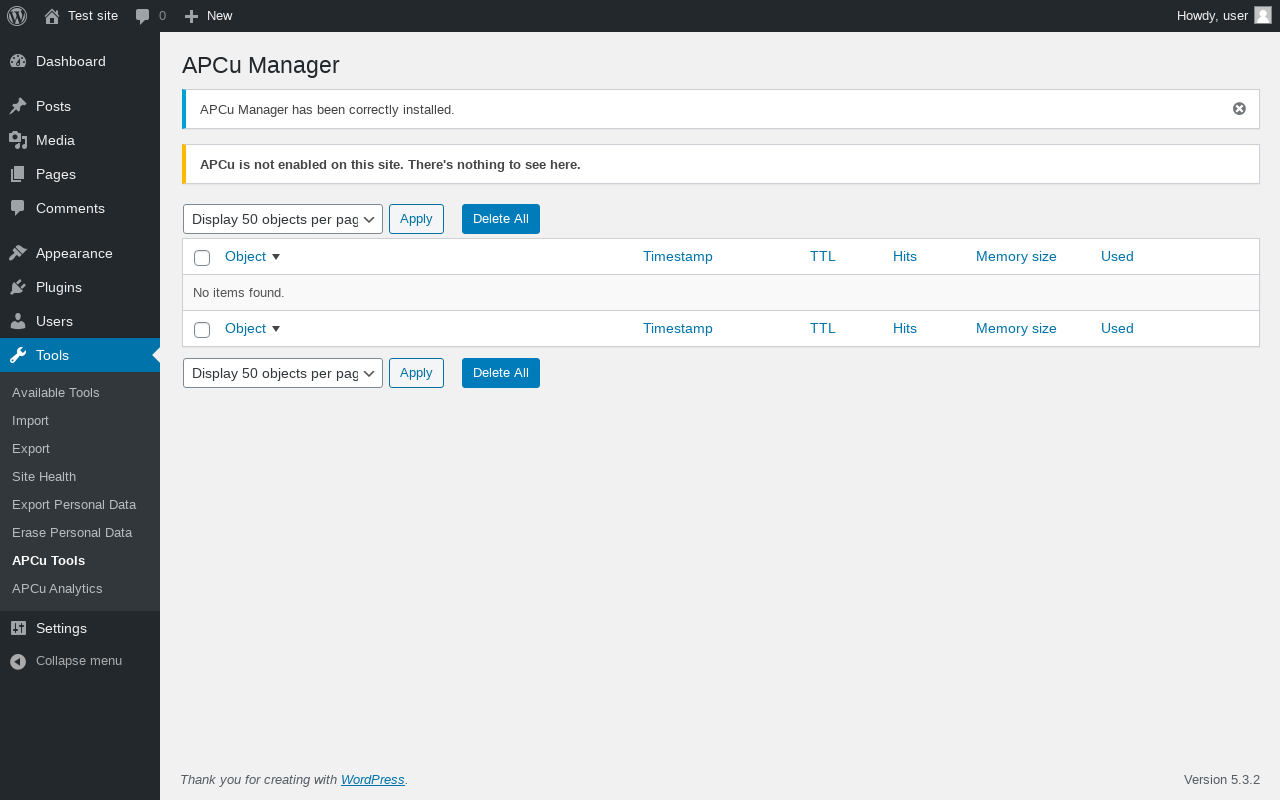The width and height of the screenshot is (1280, 800).
Task: Open the Posts menu item
Action: point(80,106)
